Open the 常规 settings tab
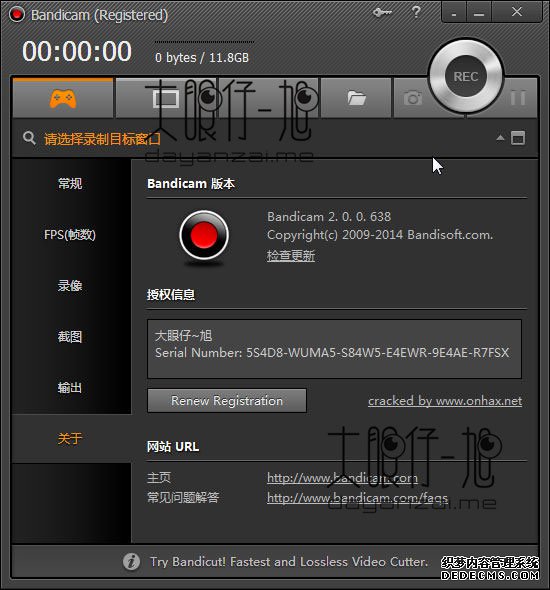 (x=70, y=184)
